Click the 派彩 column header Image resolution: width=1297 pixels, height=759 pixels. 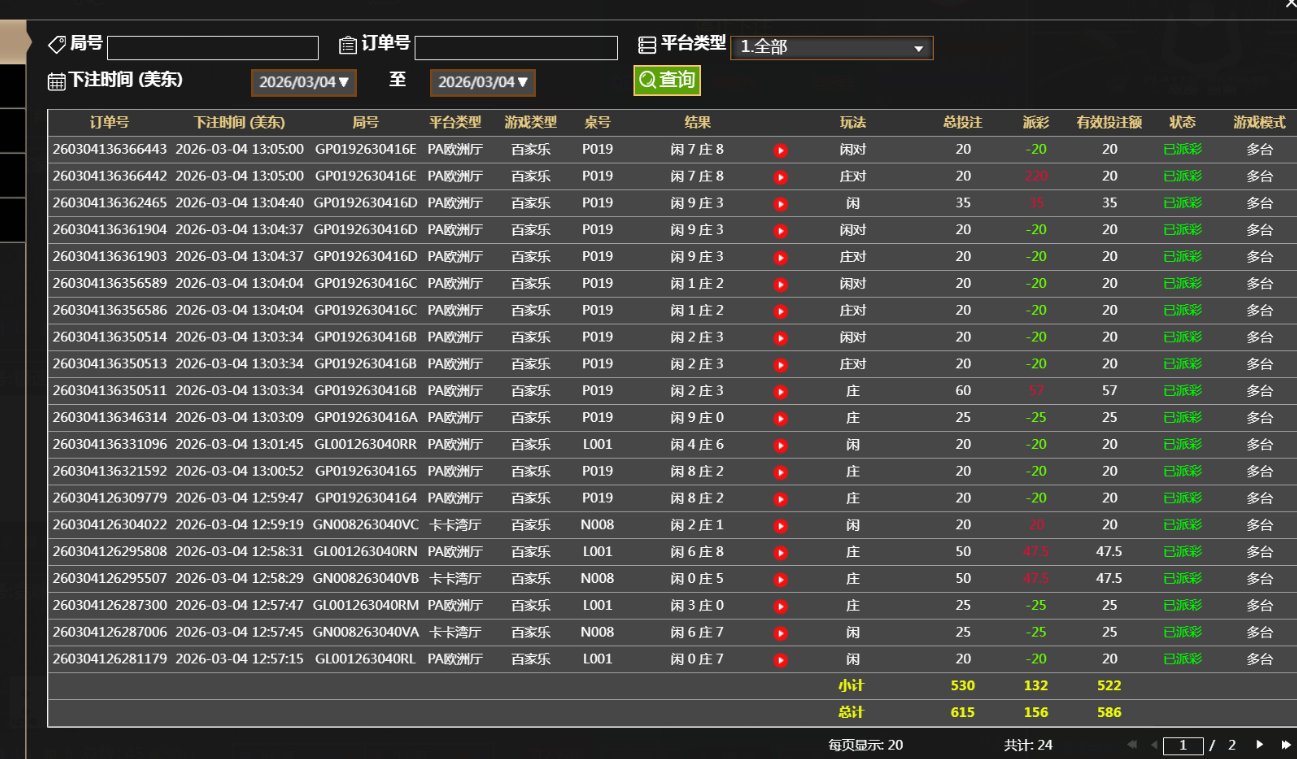click(x=1036, y=123)
